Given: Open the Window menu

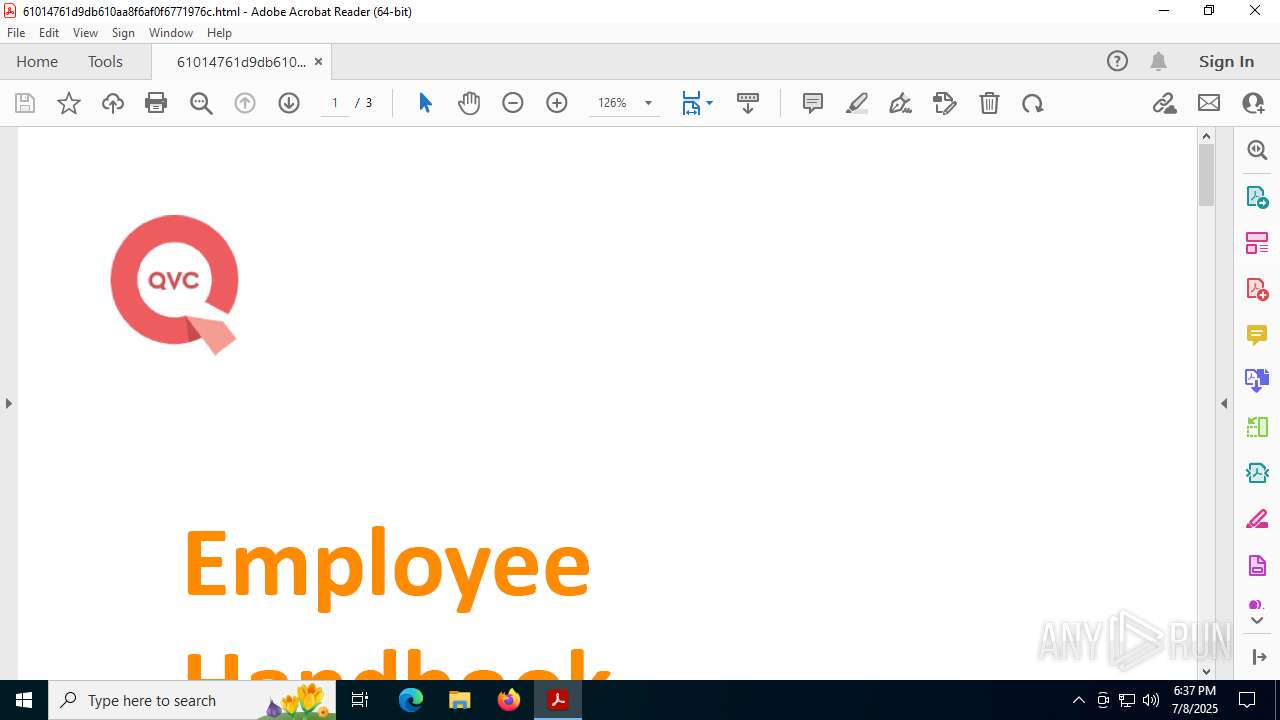Looking at the screenshot, I should 171,33.
